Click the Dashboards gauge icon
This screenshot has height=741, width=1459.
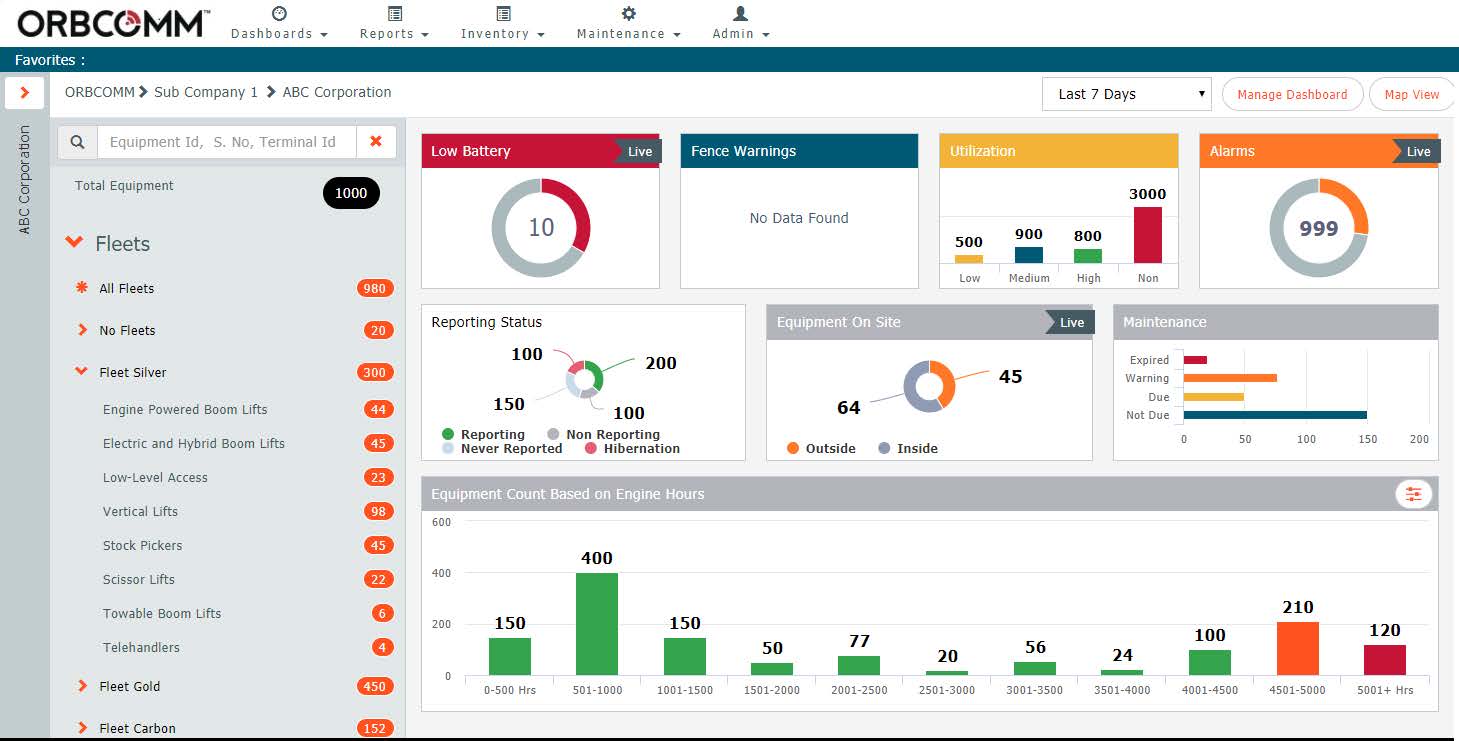click(x=279, y=14)
